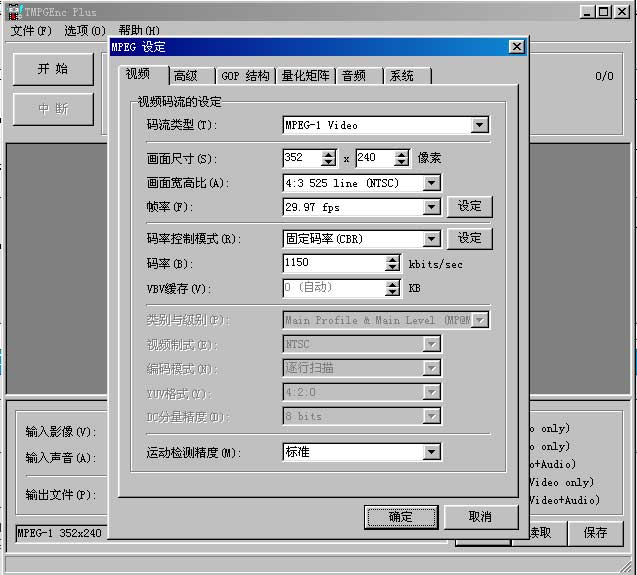Decrease the 码率 1150 with down arrow
637x575 pixels.
[x=392, y=267]
